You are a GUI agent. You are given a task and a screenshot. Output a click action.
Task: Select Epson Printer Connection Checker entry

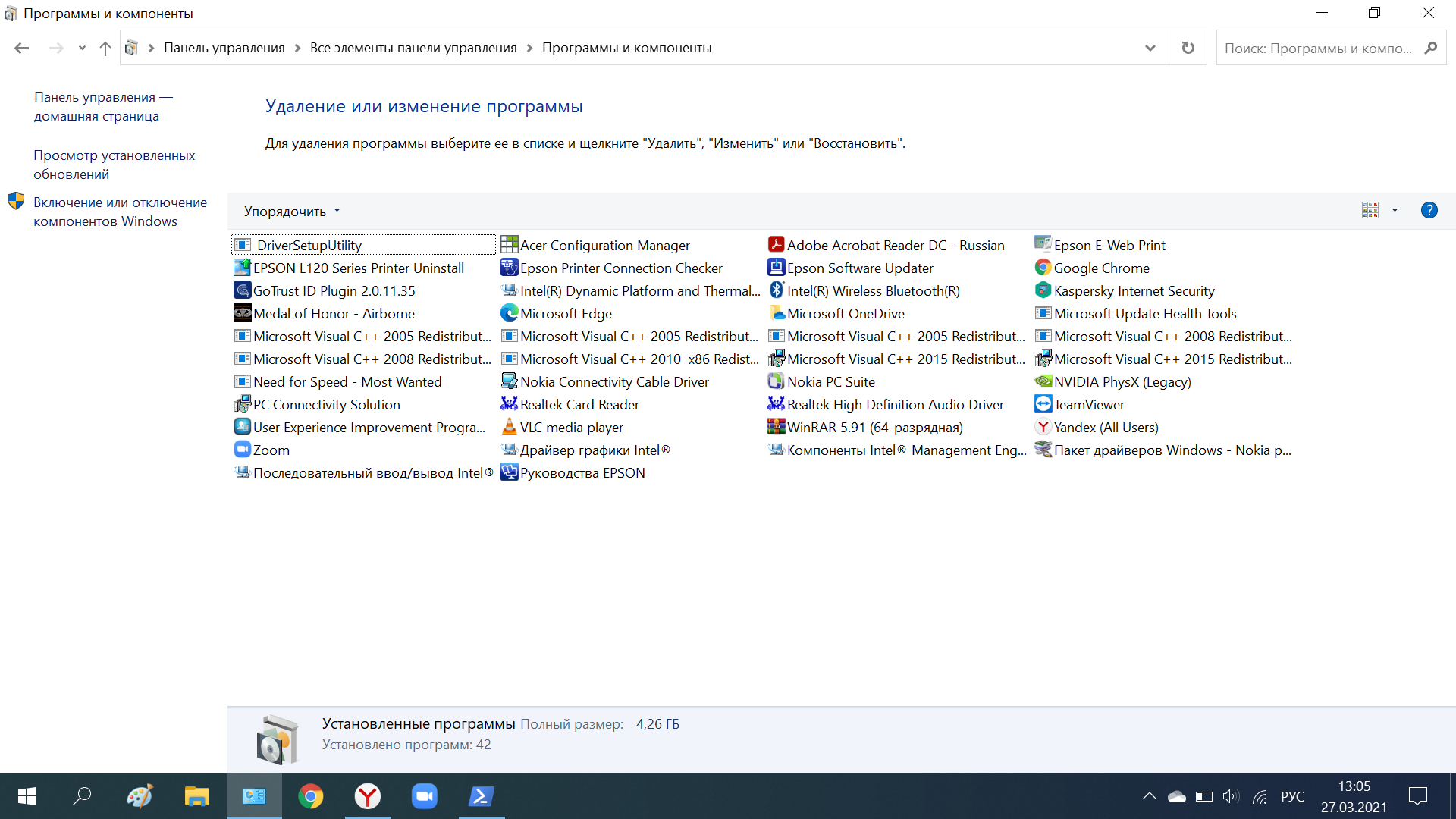coord(621,268)
